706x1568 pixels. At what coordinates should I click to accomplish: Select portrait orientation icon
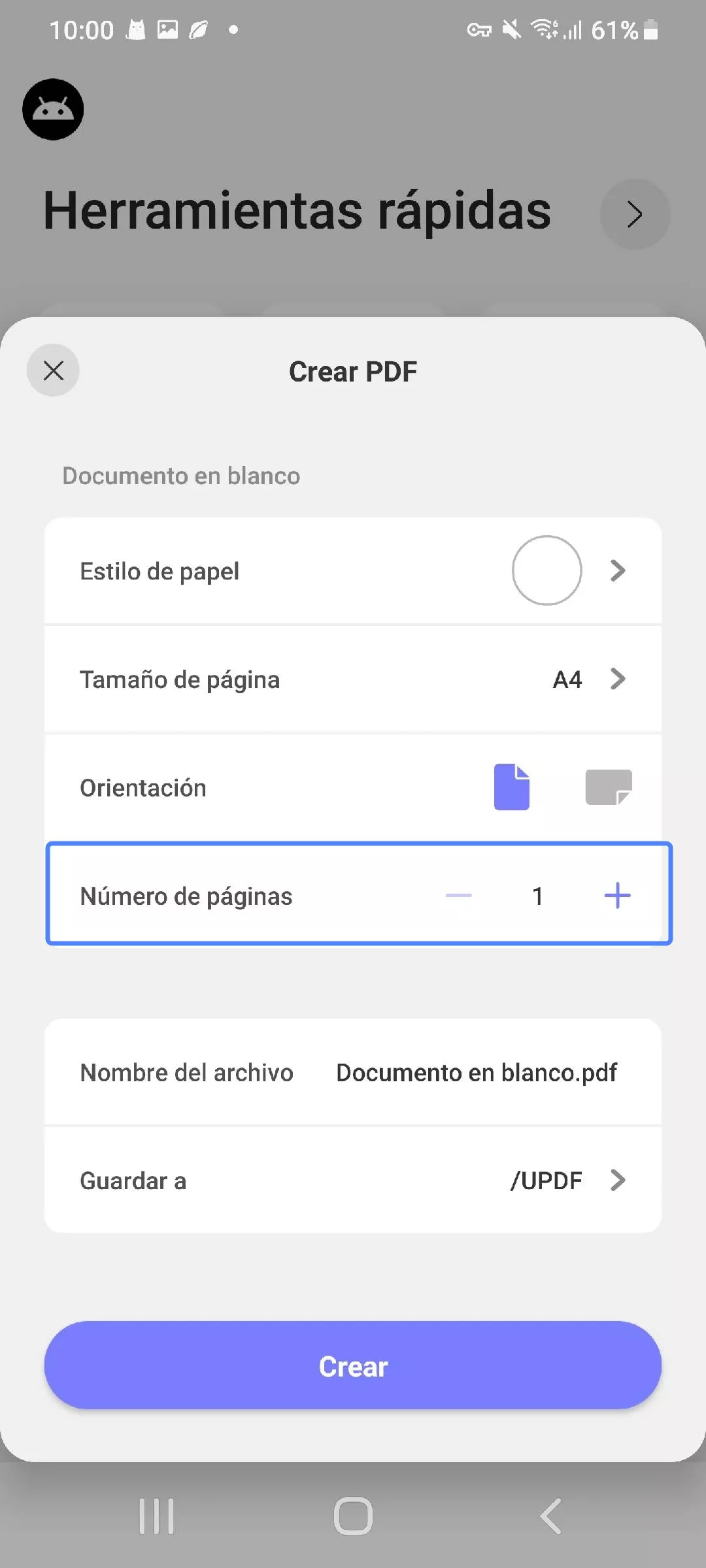pos(512,787)
